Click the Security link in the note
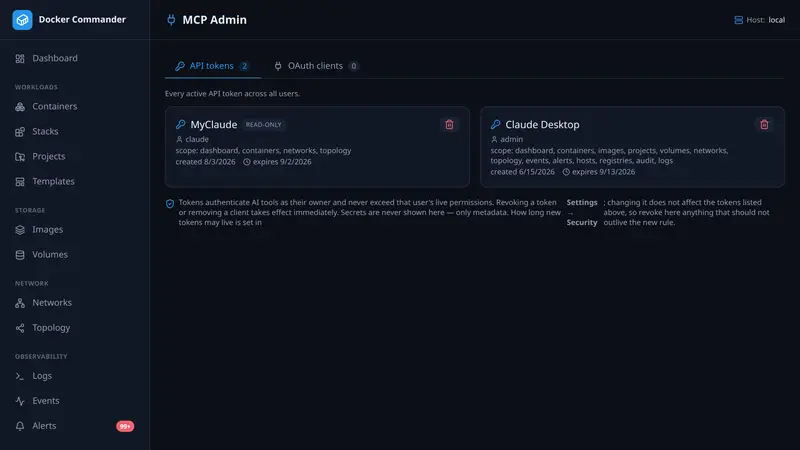This screenshot has height=450, width=800. [x=582, y=222]
